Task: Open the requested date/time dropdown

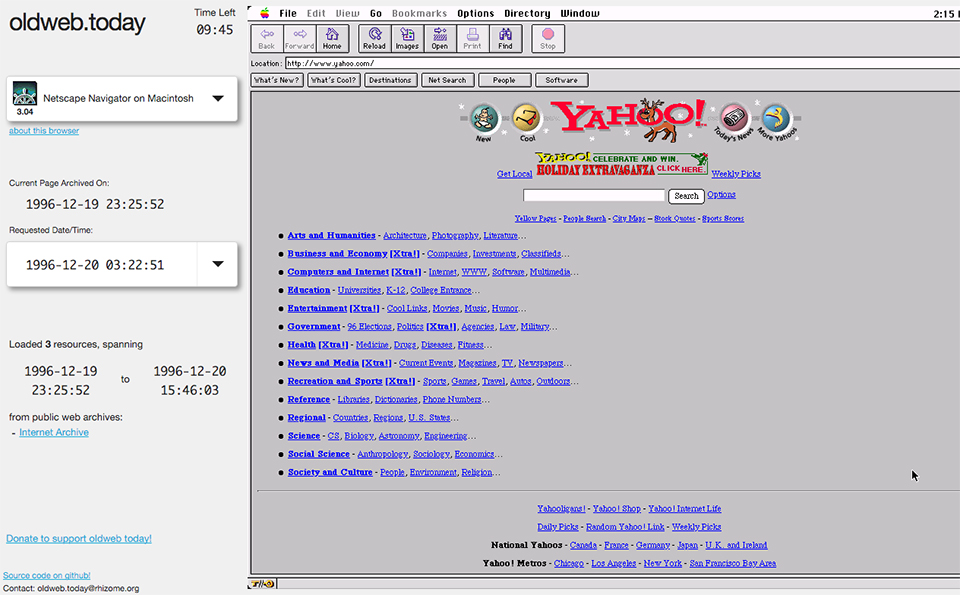Action: [217, 265]
